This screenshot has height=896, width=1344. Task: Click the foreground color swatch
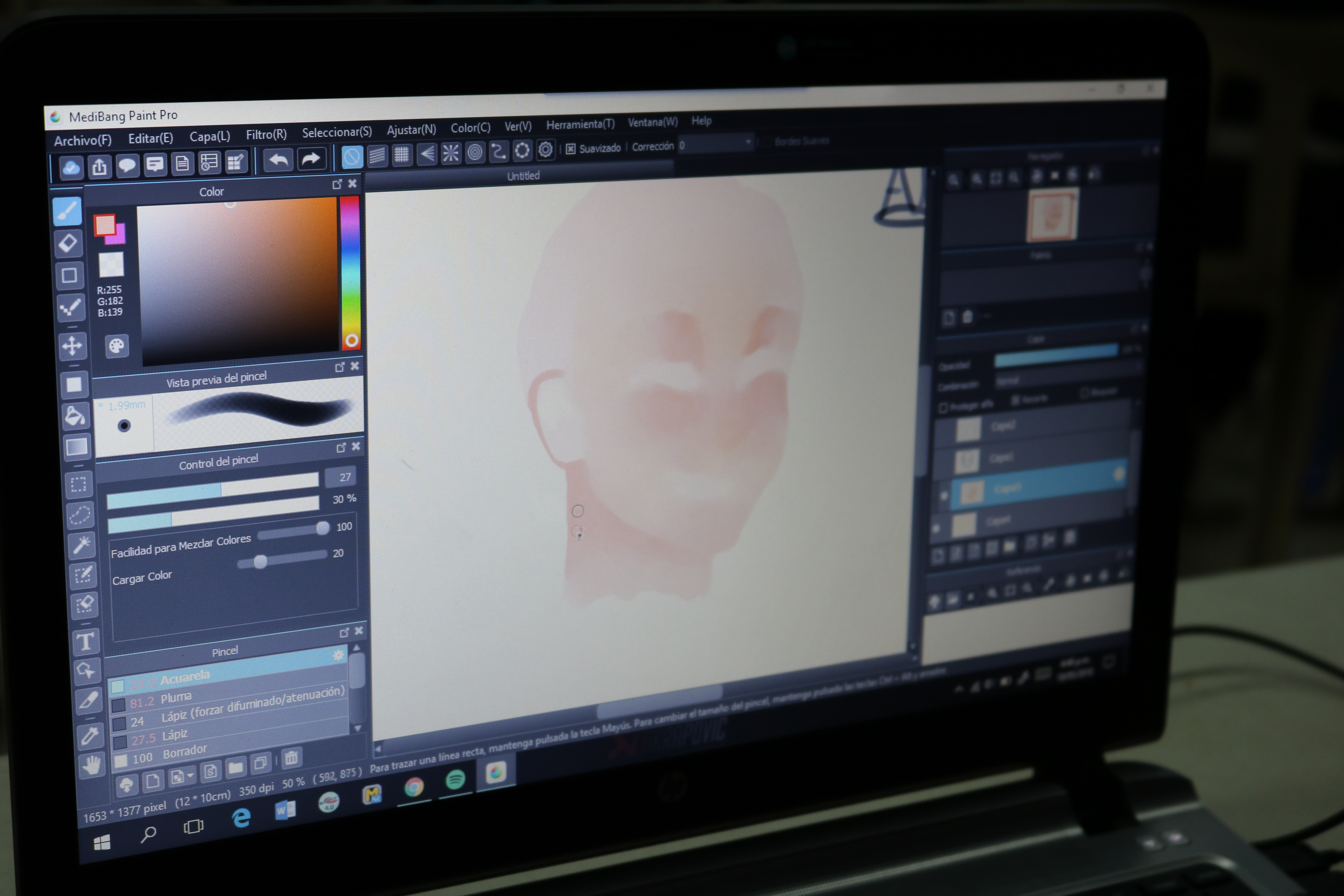(105, 225)
